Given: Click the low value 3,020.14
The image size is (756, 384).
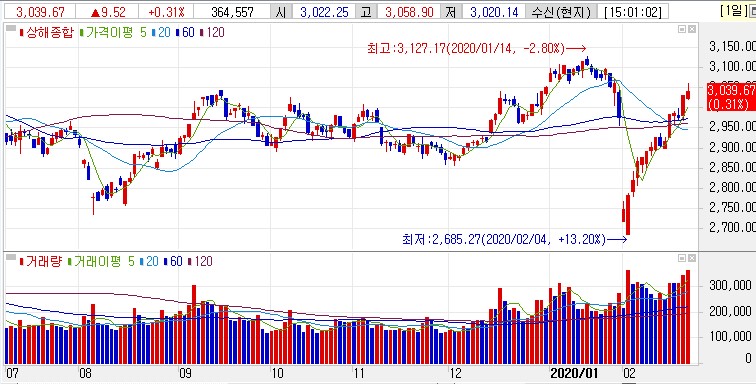Looking at the screenshot, I should click(494, 12).
